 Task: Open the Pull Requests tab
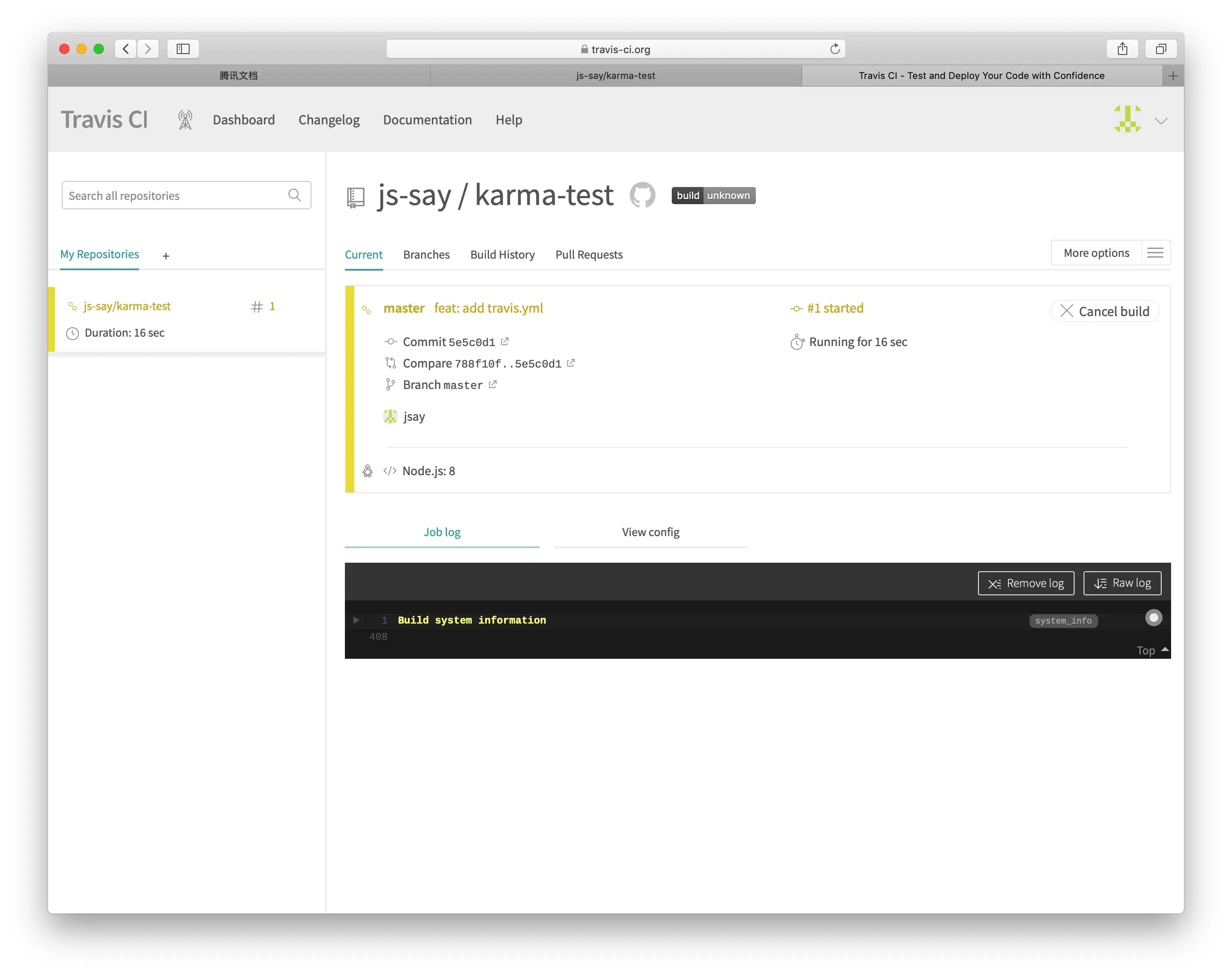click(589, 254)
